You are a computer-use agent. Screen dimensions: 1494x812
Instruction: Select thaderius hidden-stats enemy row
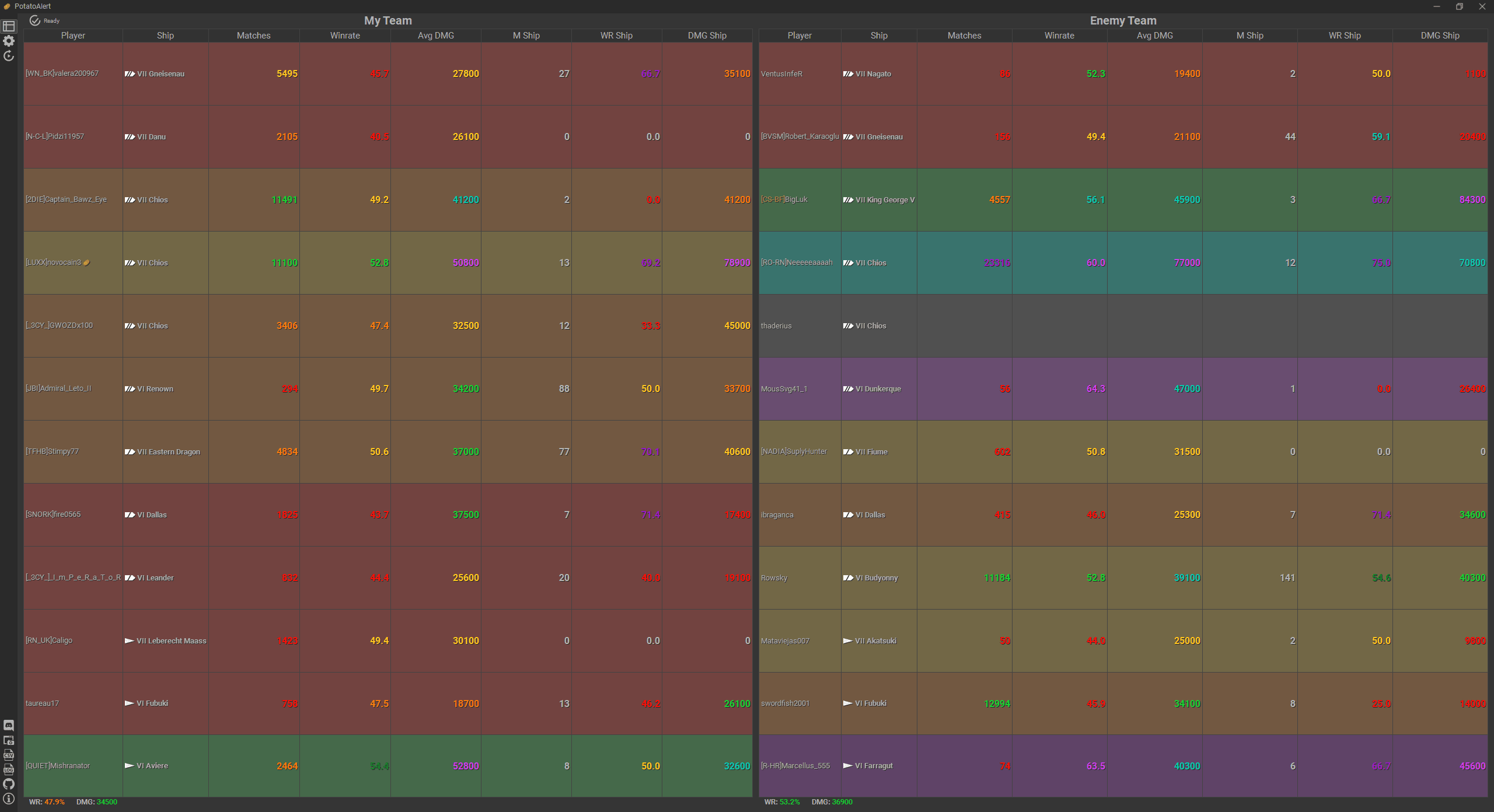click(776, 326)
